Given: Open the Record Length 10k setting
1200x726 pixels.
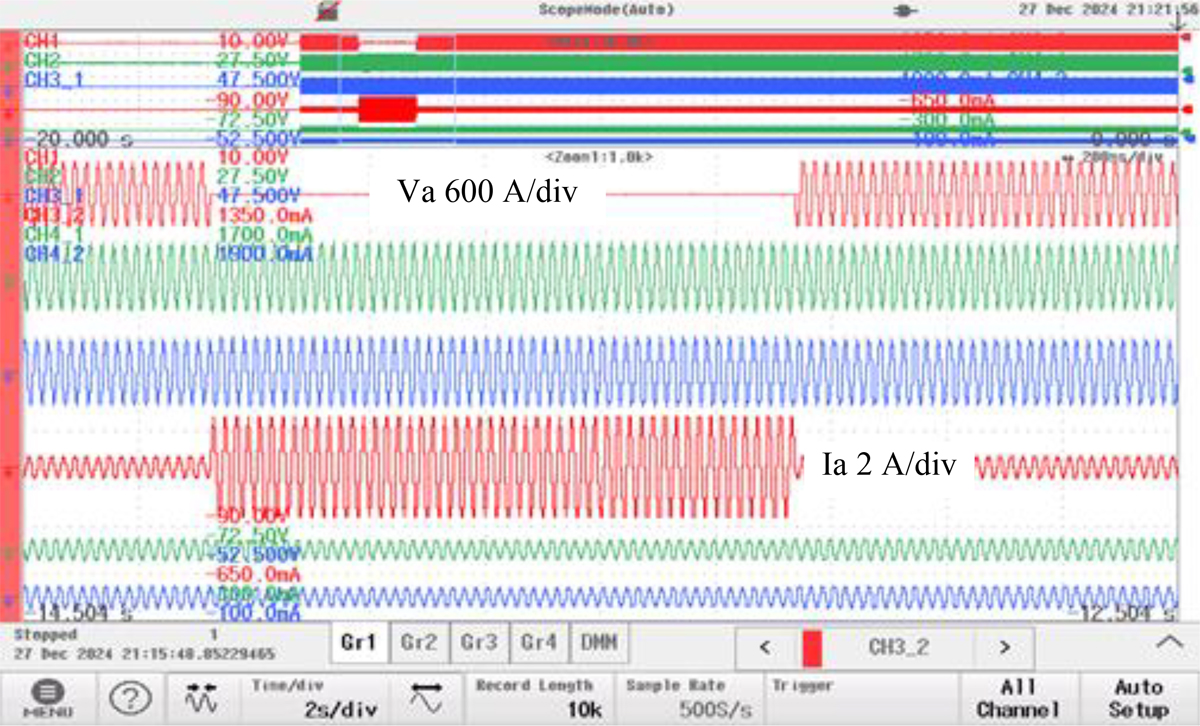Looking at the screenshot, I should [x=538, y=698].
